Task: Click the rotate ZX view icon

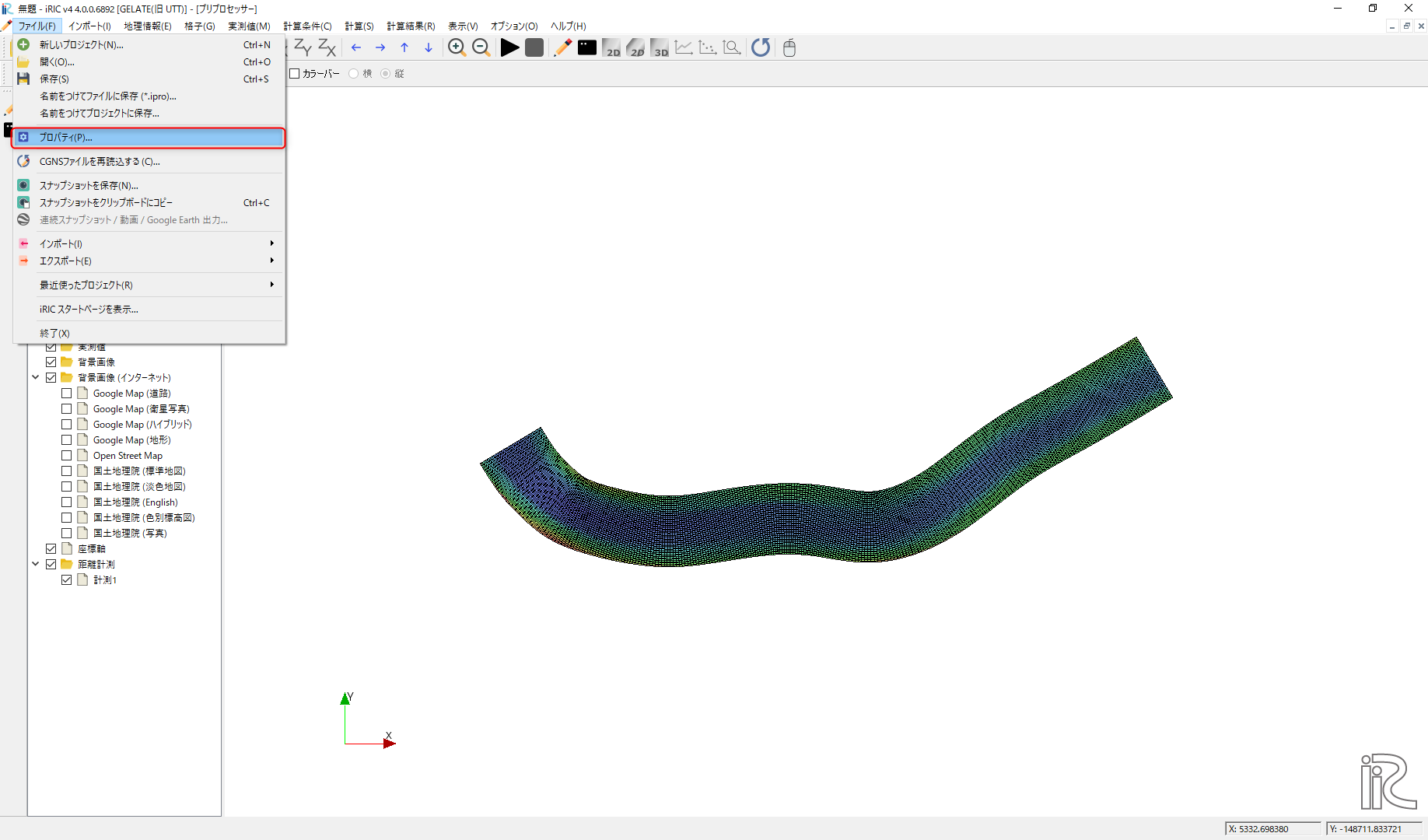Action: point(327,47)
